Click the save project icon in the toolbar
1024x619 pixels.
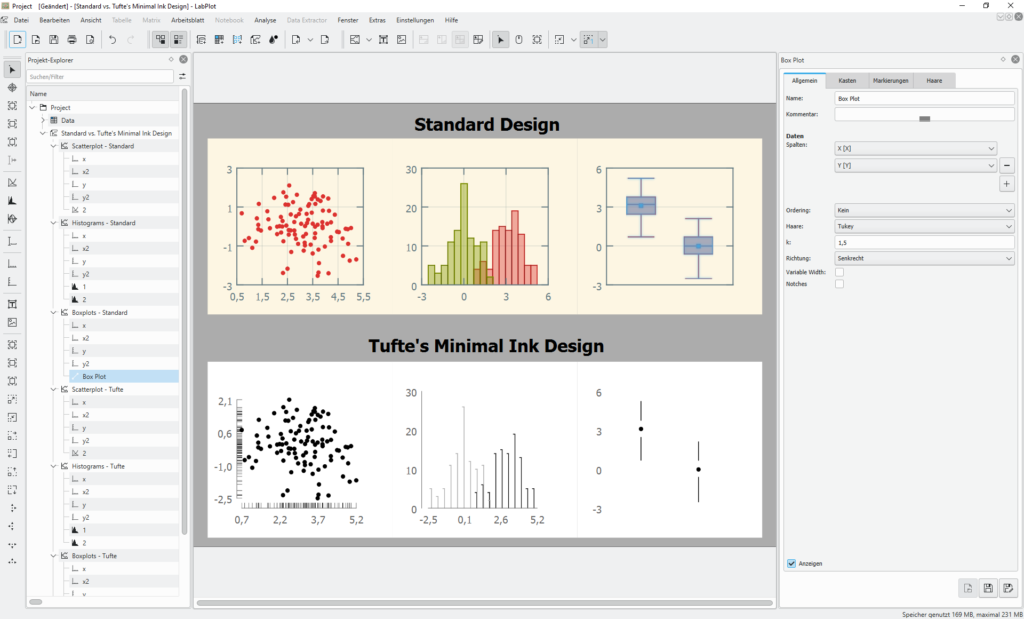coord(54,40)
